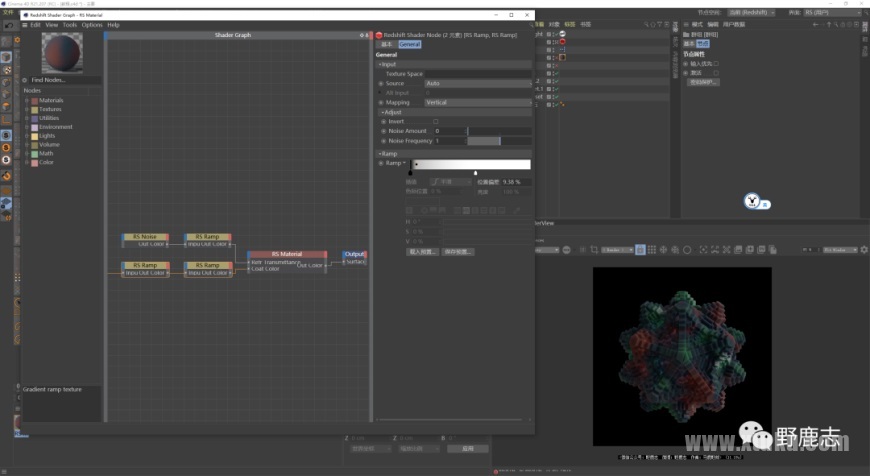Click the material preview sphere thumbnail
Screen dimensions: 870x476
(62, 53)
